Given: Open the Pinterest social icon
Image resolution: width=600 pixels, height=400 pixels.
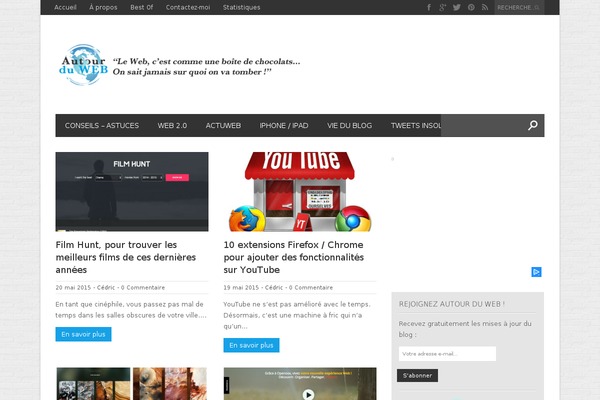Looking at the screenshot, I should pyautogui.click(x=471, y=7).
